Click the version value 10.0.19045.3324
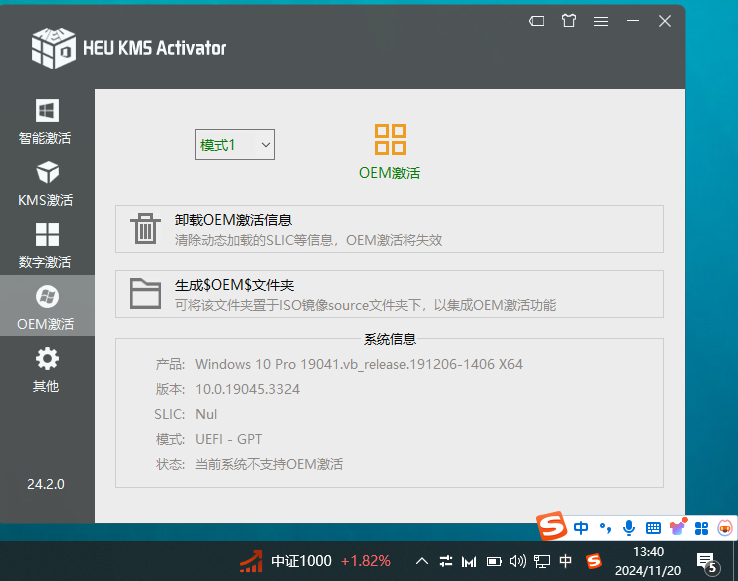This screenshot has height=581, width=738. pos(247,389)
